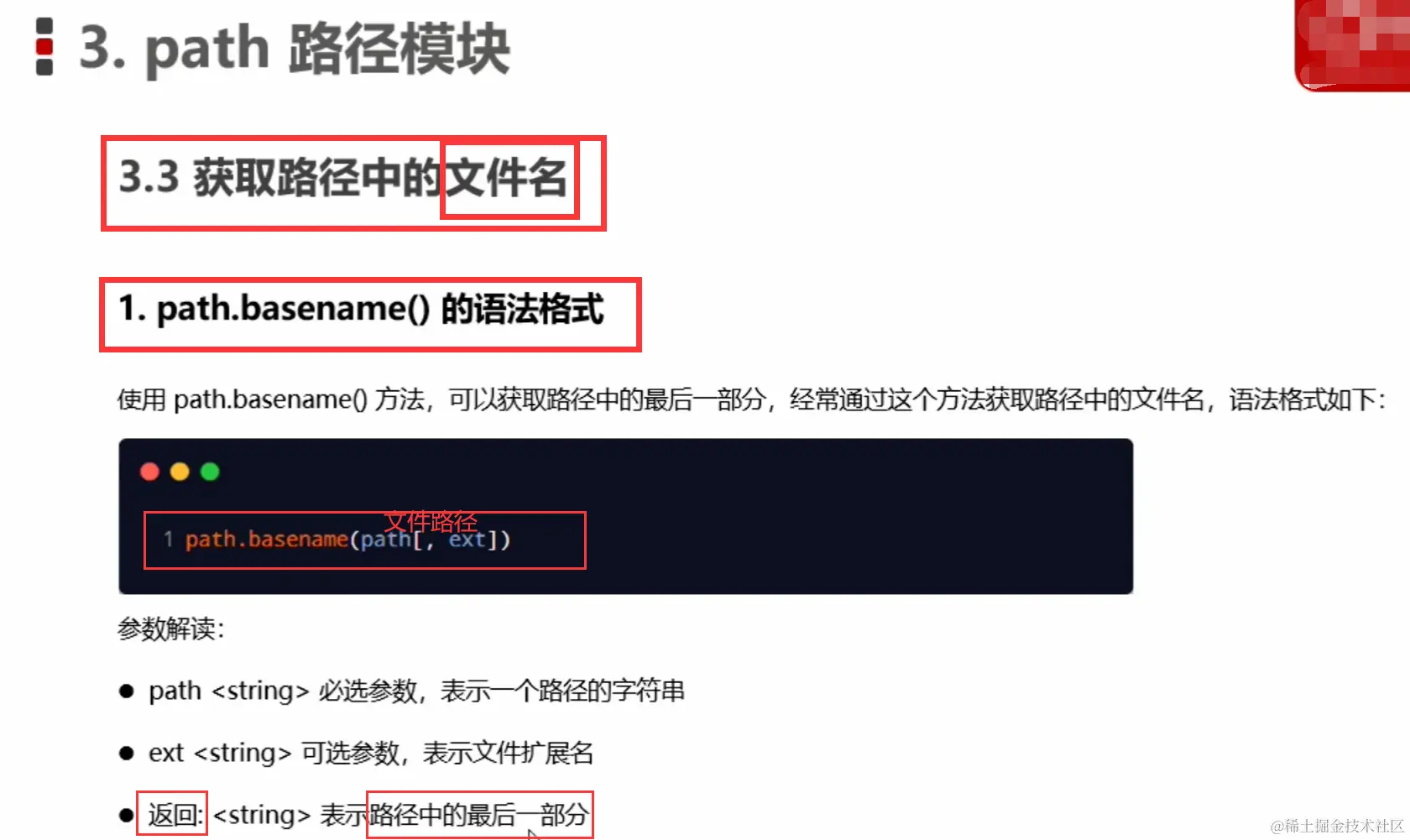Click the 'ext' parameter in the code
This screenshot has width=1410, height=840.
tap(467, 540)
